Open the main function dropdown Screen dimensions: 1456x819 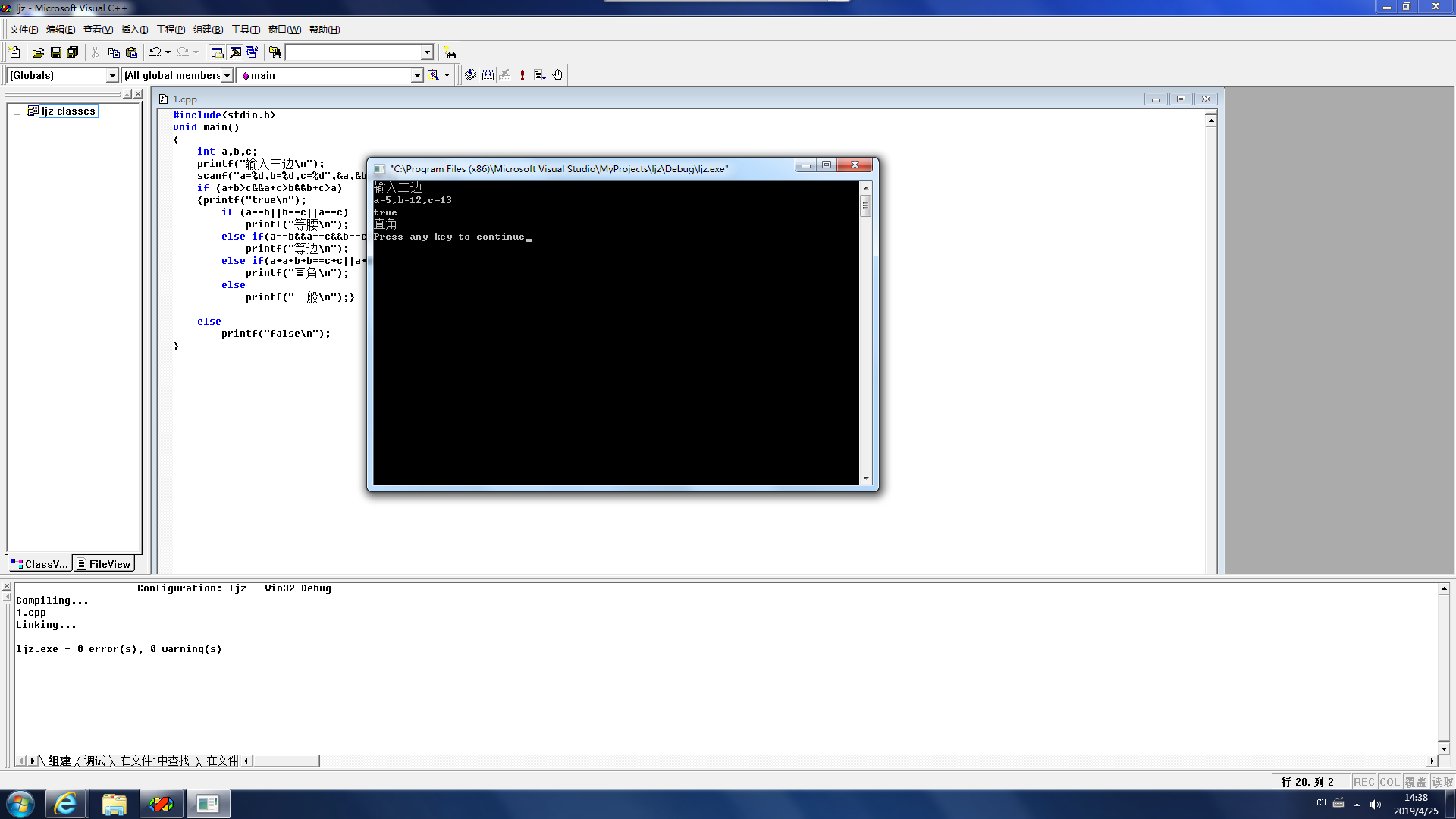click(416, 75)
